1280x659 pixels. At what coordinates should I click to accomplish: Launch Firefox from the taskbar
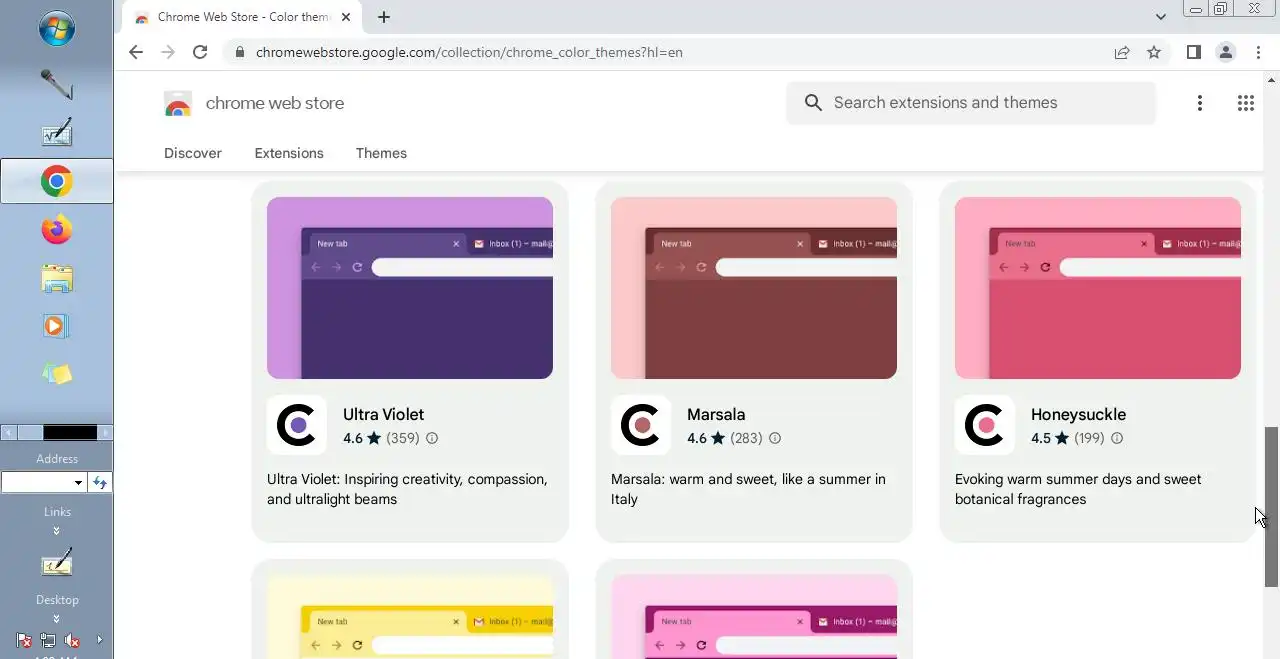coord(57,230)
